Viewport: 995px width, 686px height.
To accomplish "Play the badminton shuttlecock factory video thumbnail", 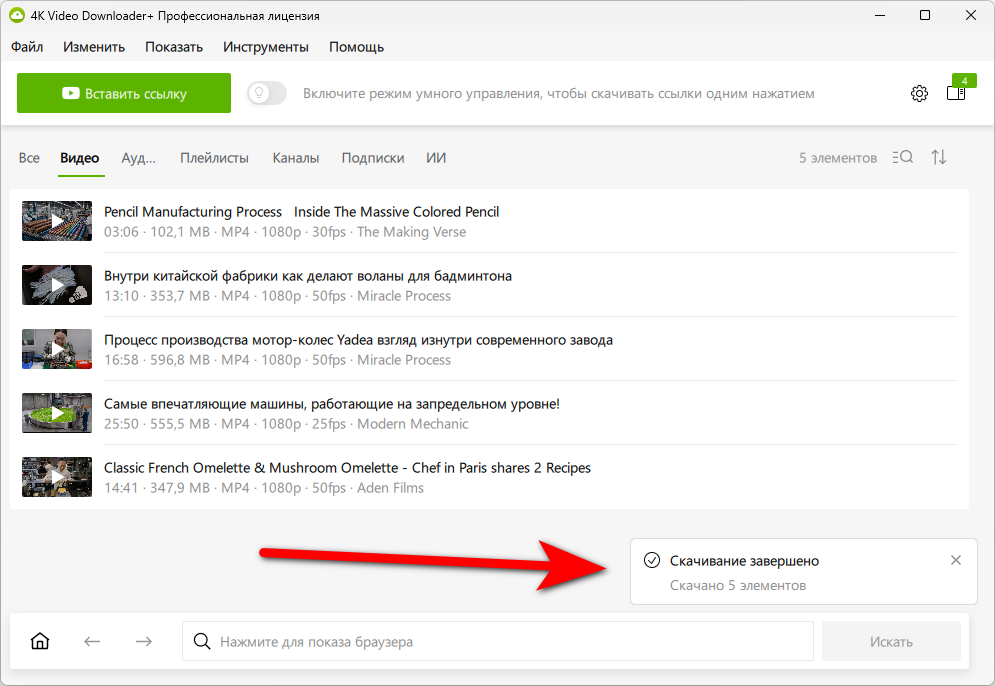I will pyautogui.click(x=57, y=285).
